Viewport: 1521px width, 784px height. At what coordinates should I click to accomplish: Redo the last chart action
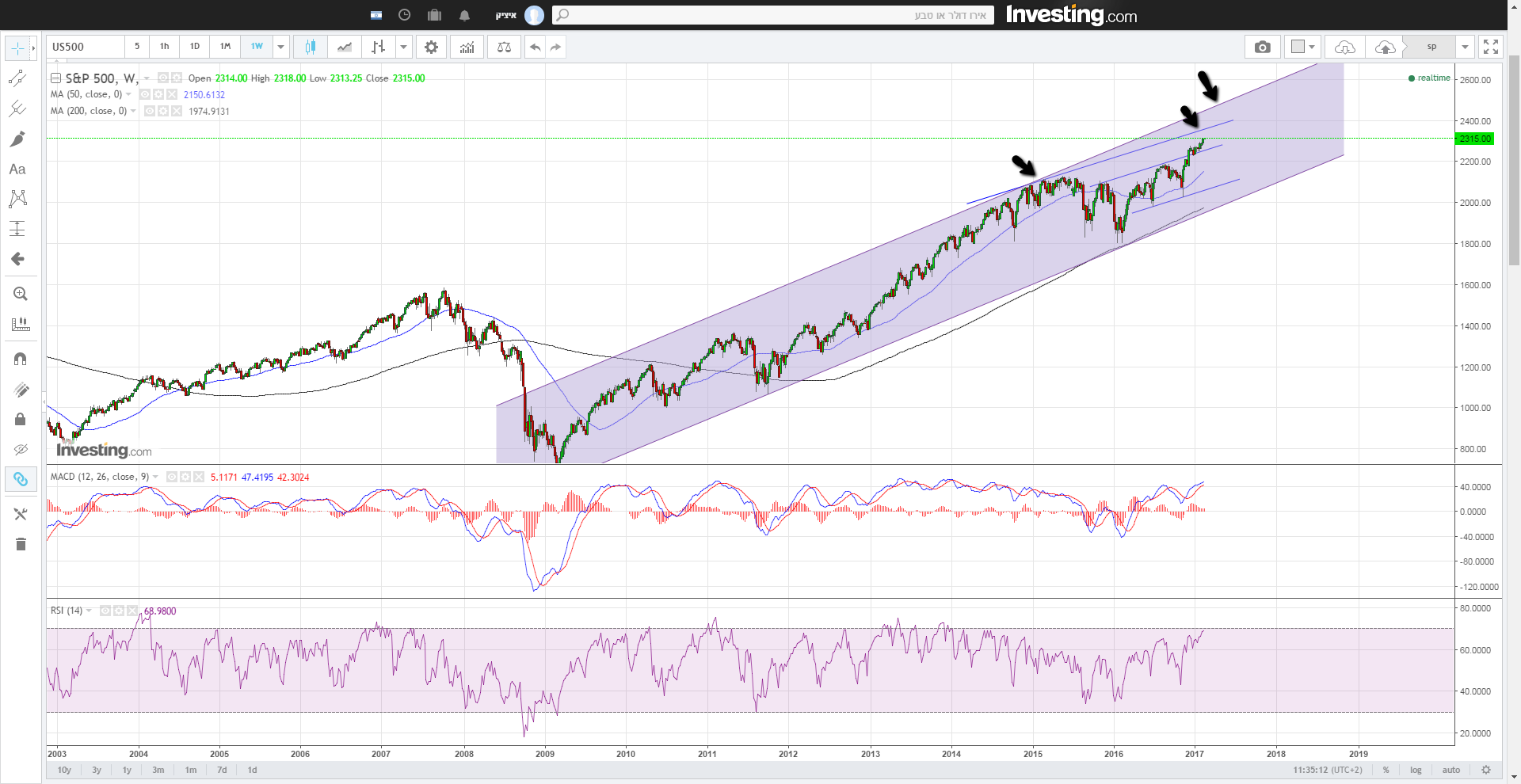(556, 48)
